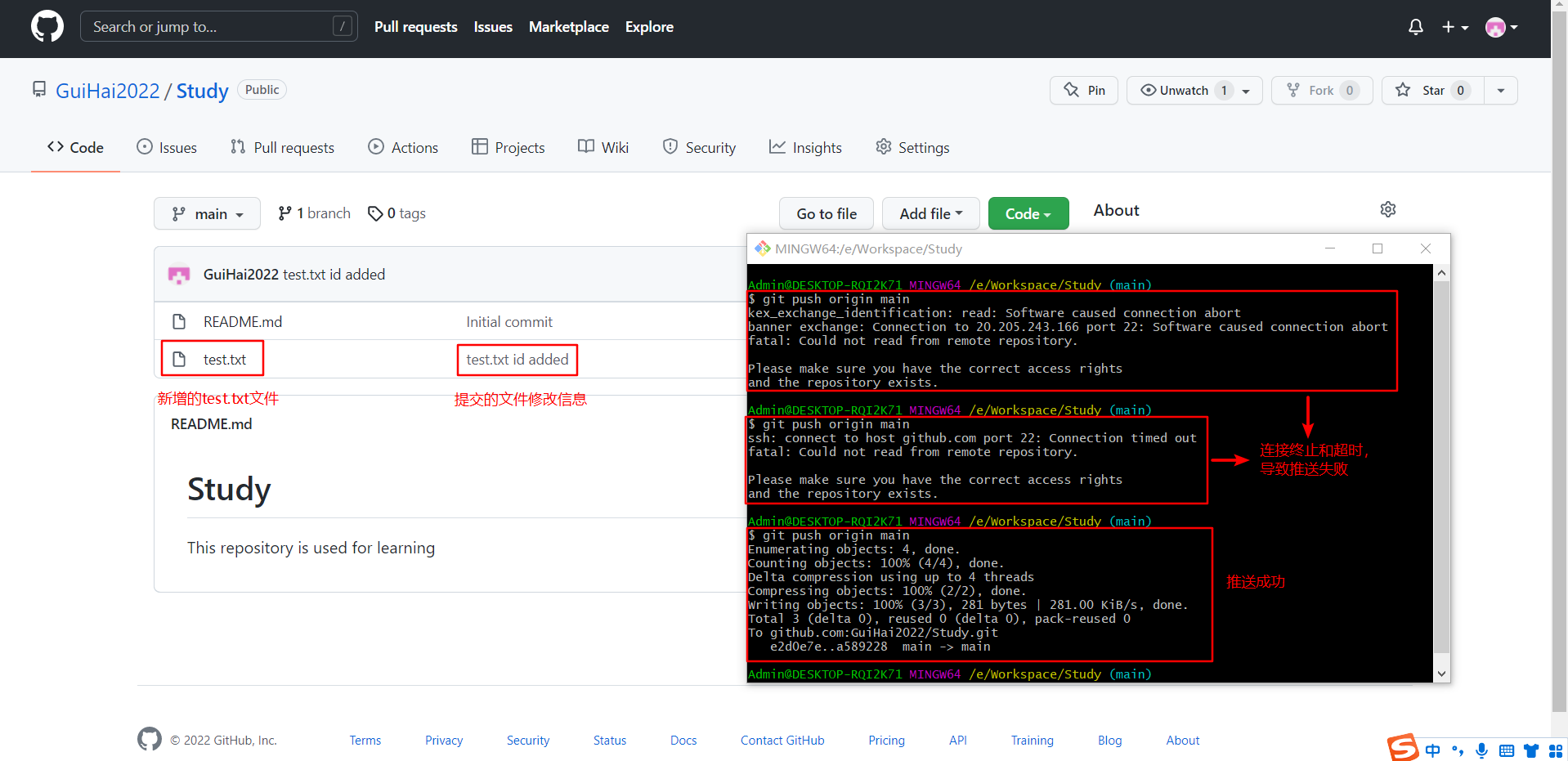Maximize the MINGW64 terminal window

pos(1378,248)
